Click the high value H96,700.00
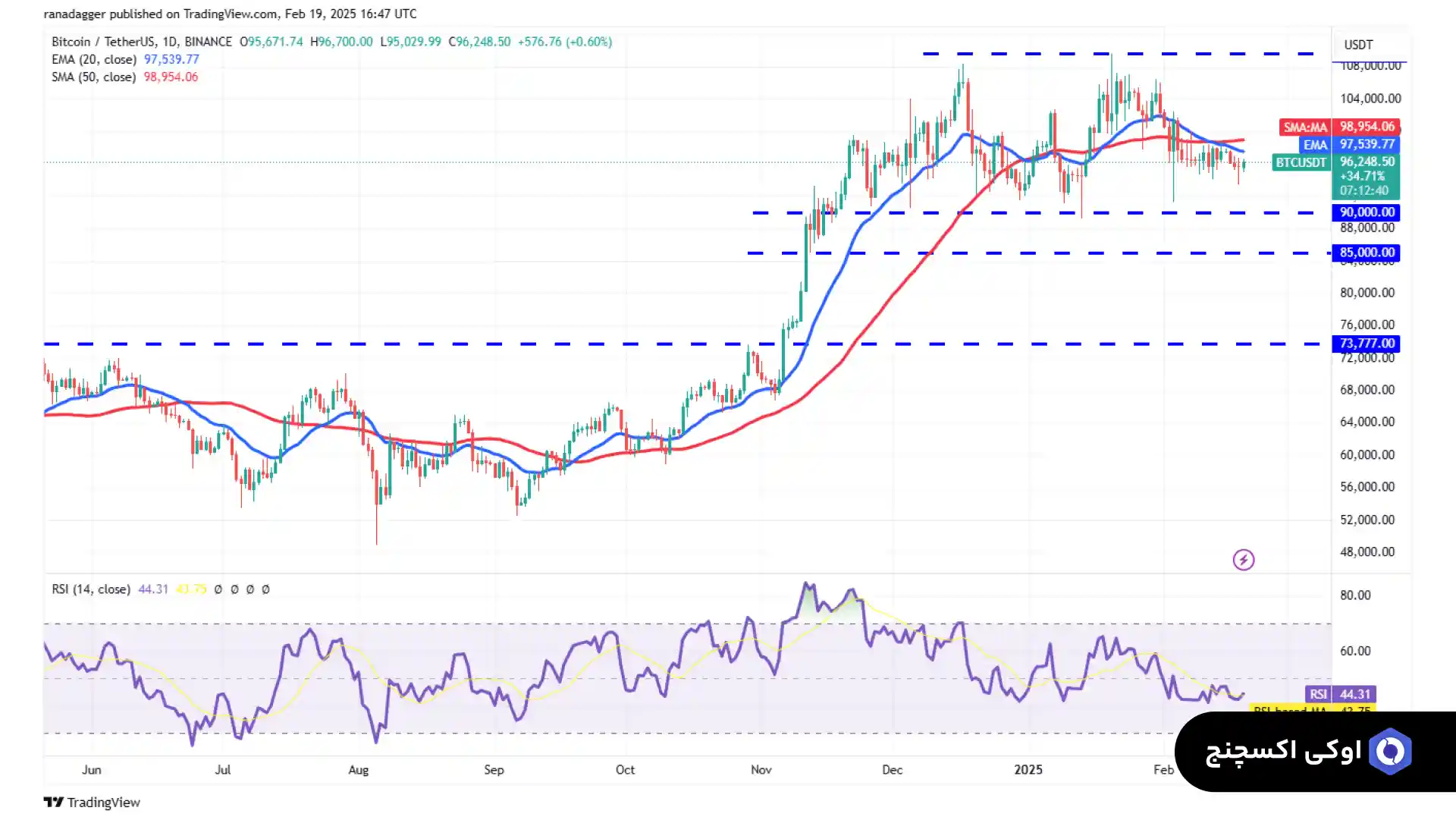1456x820 pixels. 341,42
